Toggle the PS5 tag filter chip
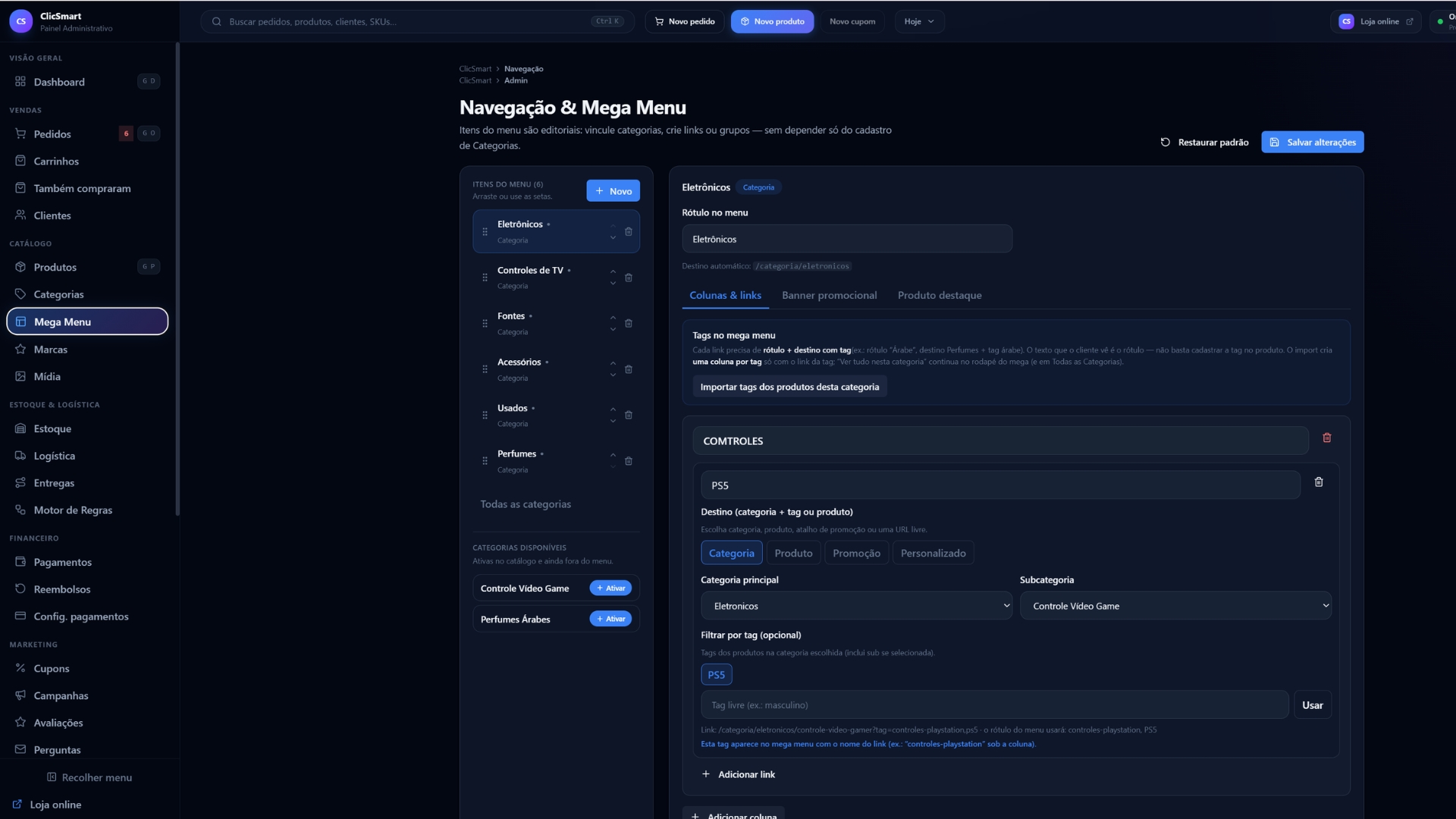Viewport: 1456px width, 819px height. coord(716,675)
